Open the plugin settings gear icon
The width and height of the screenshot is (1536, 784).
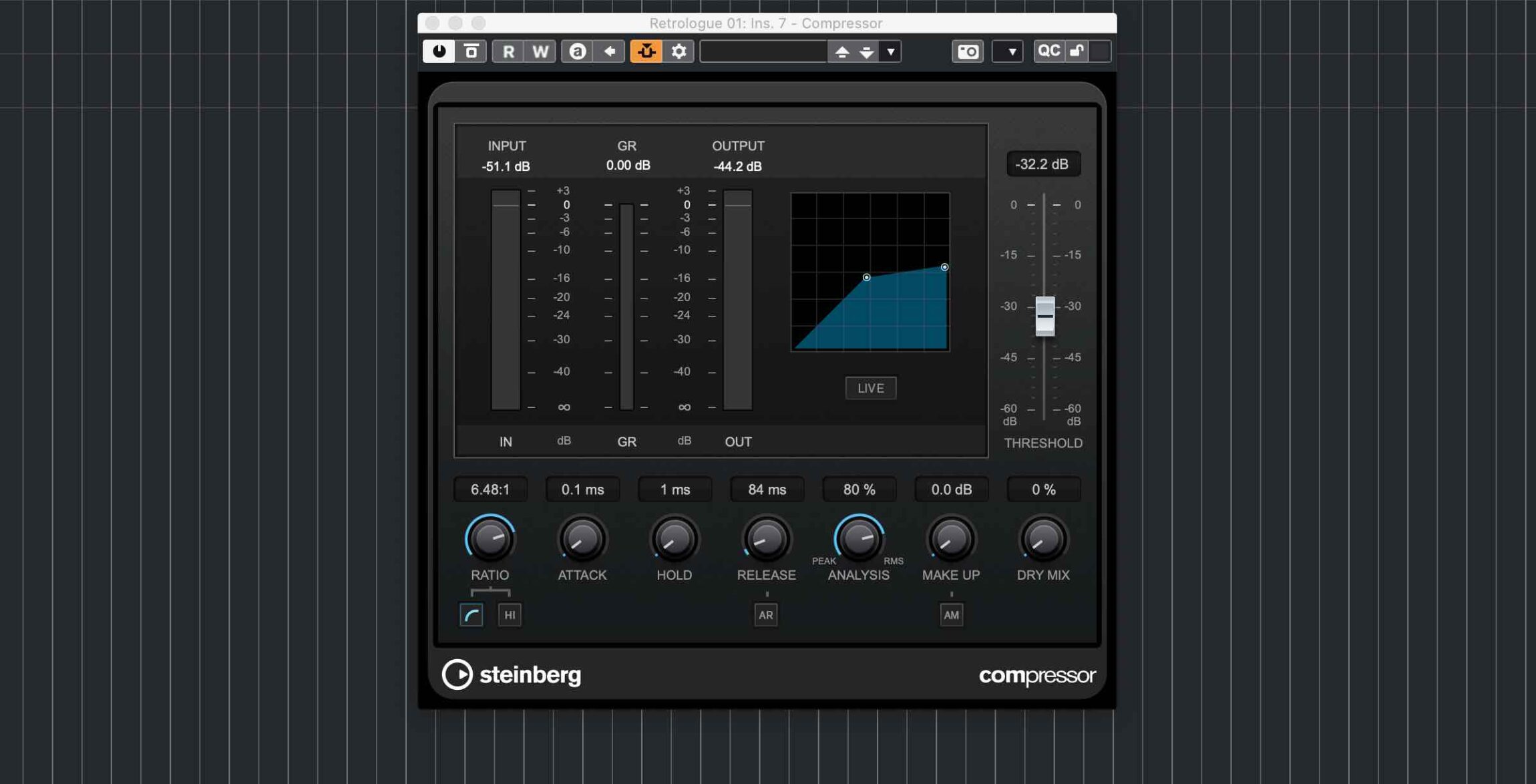(679, 51)
